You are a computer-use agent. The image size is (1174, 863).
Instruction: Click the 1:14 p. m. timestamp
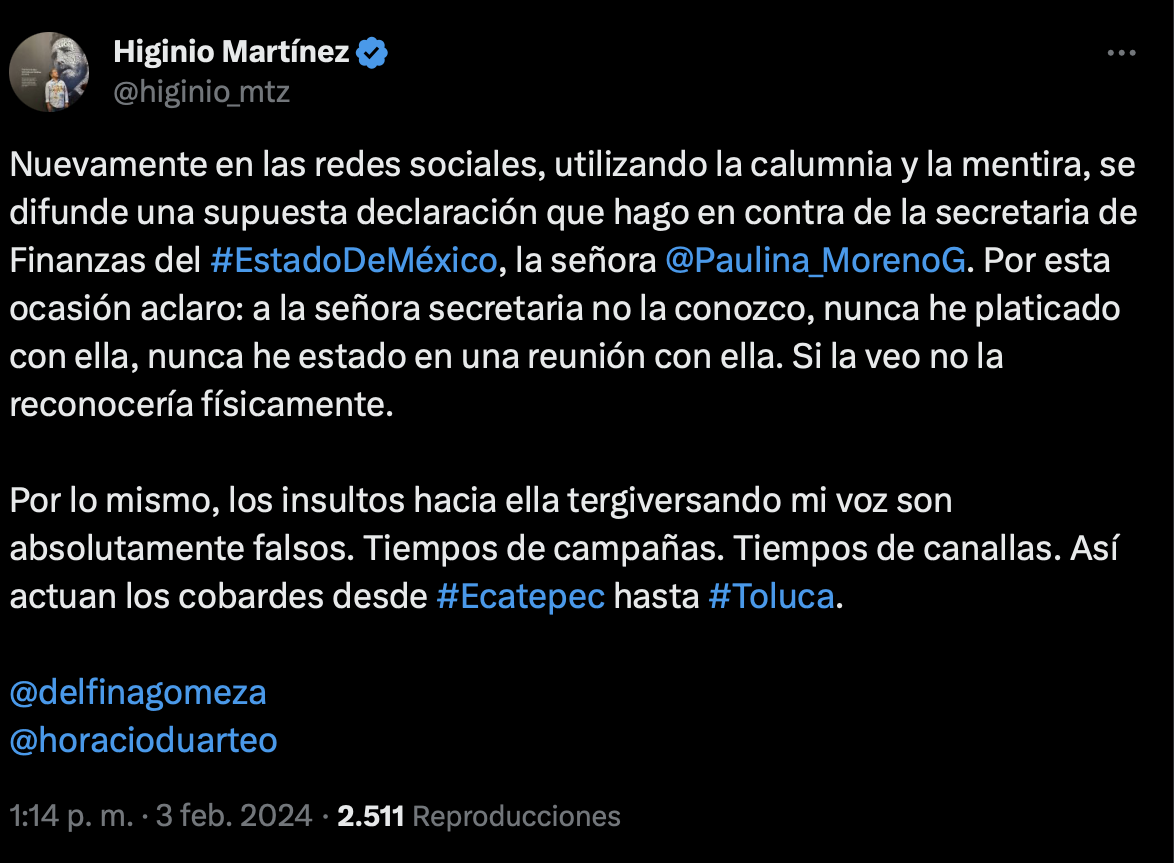click(x=71, y=816)
